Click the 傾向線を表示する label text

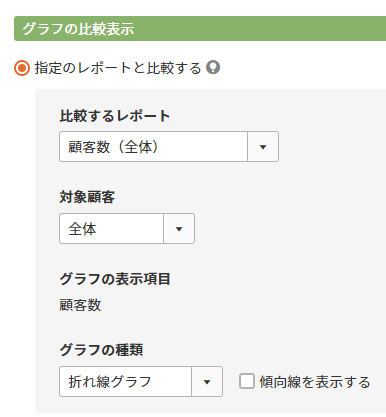(x=315, y=382)
